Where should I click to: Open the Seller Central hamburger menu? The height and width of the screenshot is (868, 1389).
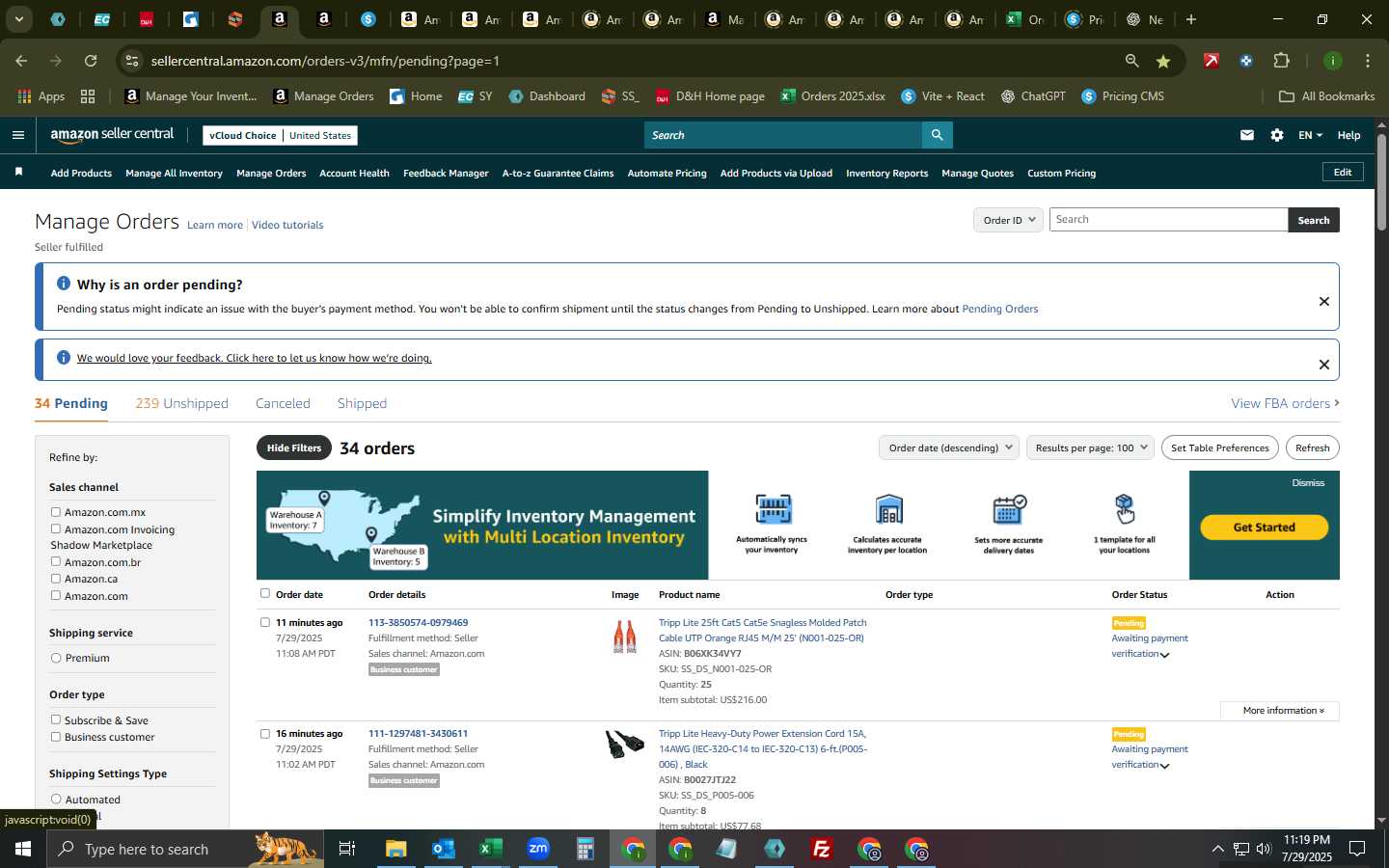point(17,135)
